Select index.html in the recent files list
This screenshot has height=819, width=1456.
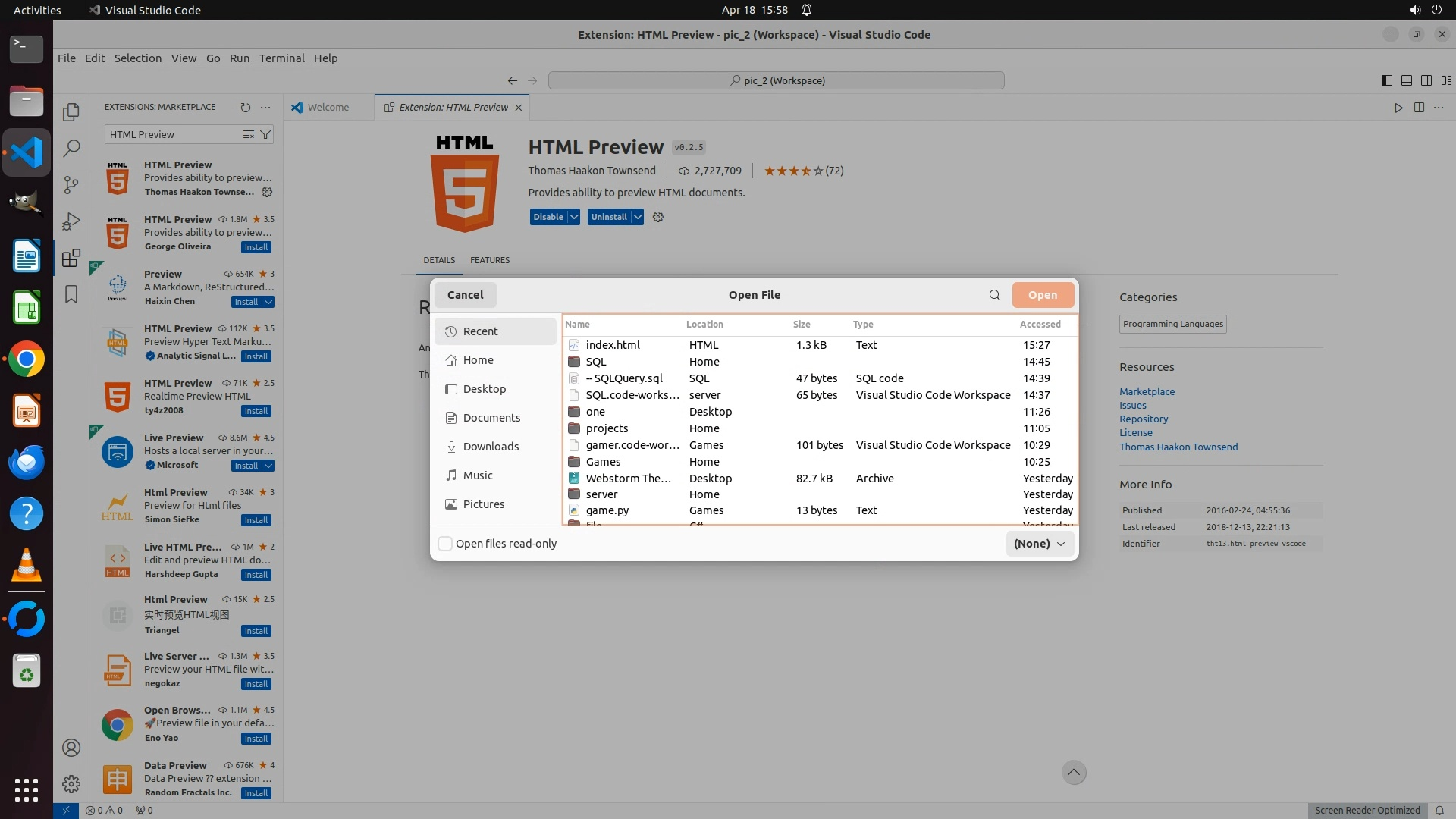tap(612, 345)
